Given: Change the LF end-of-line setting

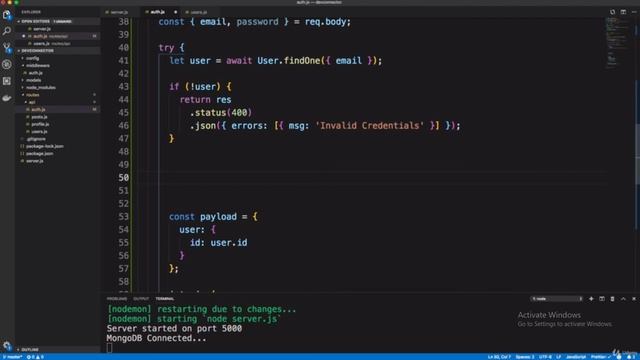Looking at the screenshot, I should pyautogui.click(x=558, y=357).
